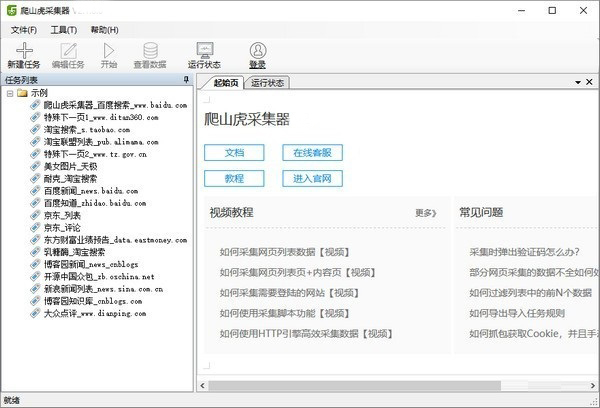Screen dimensions: 600x408
Task: Open the 工具(T) menu
Action: coord(64,30)
